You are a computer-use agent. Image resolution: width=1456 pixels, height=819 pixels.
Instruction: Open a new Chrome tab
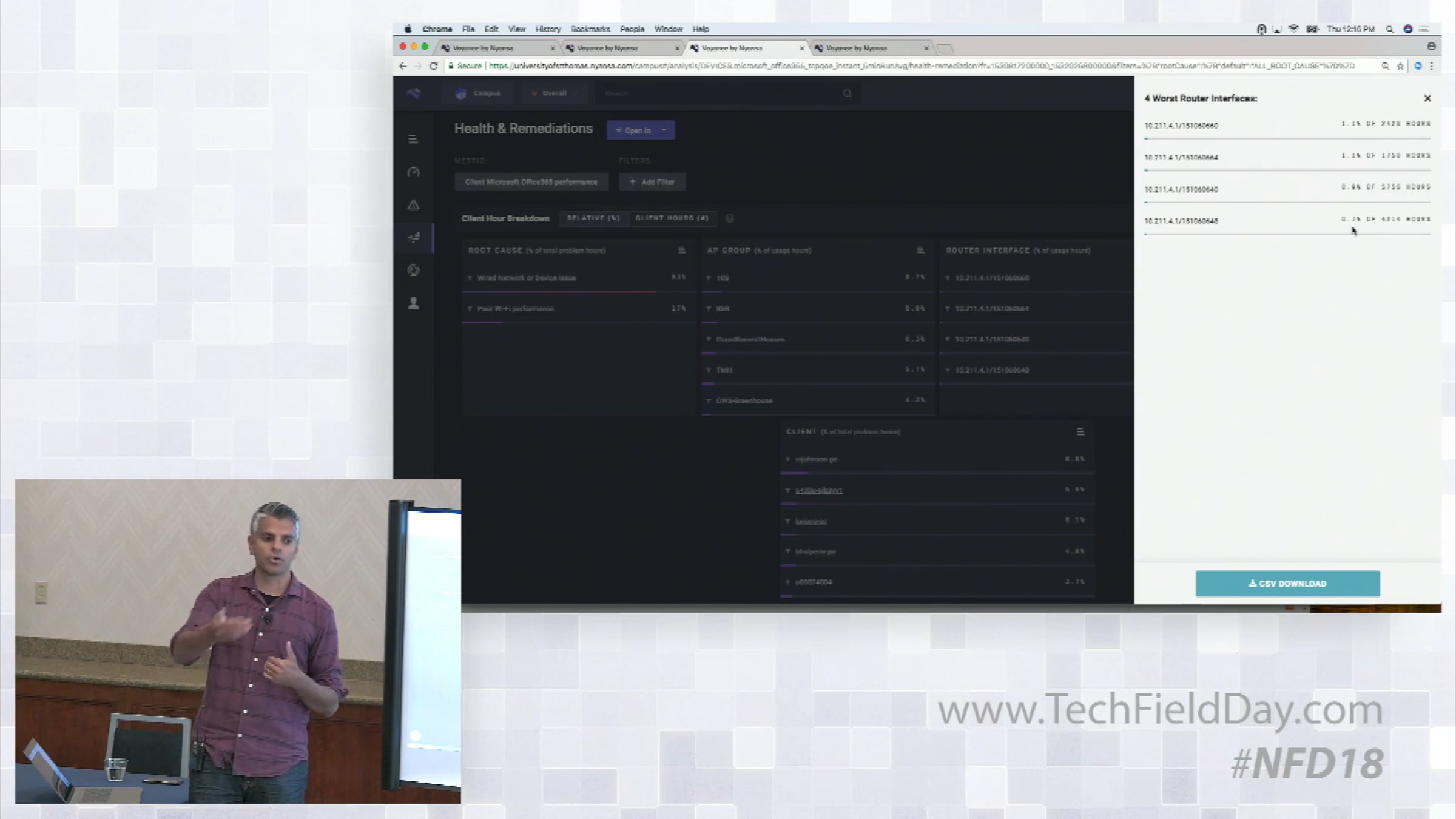(945, 48)
